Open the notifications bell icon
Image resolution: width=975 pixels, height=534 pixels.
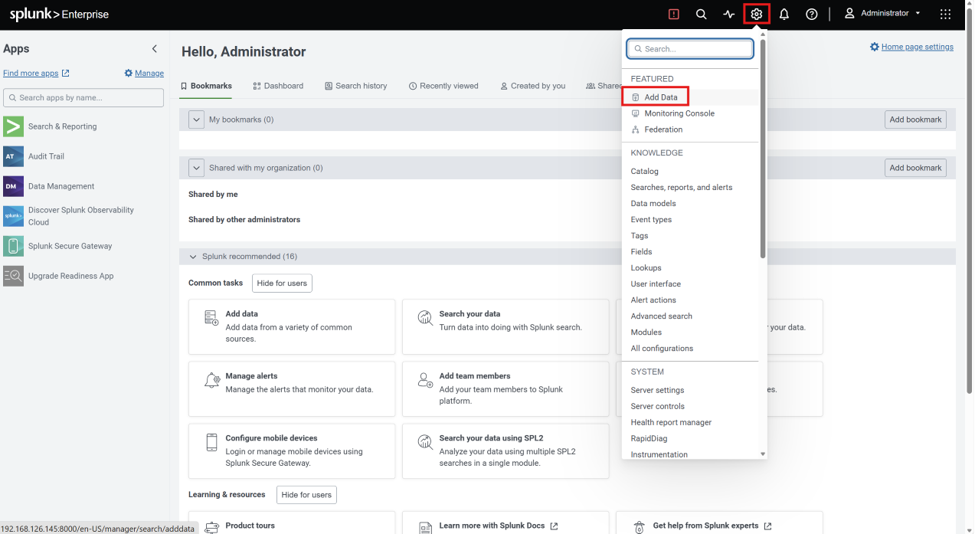pos(784,14)
